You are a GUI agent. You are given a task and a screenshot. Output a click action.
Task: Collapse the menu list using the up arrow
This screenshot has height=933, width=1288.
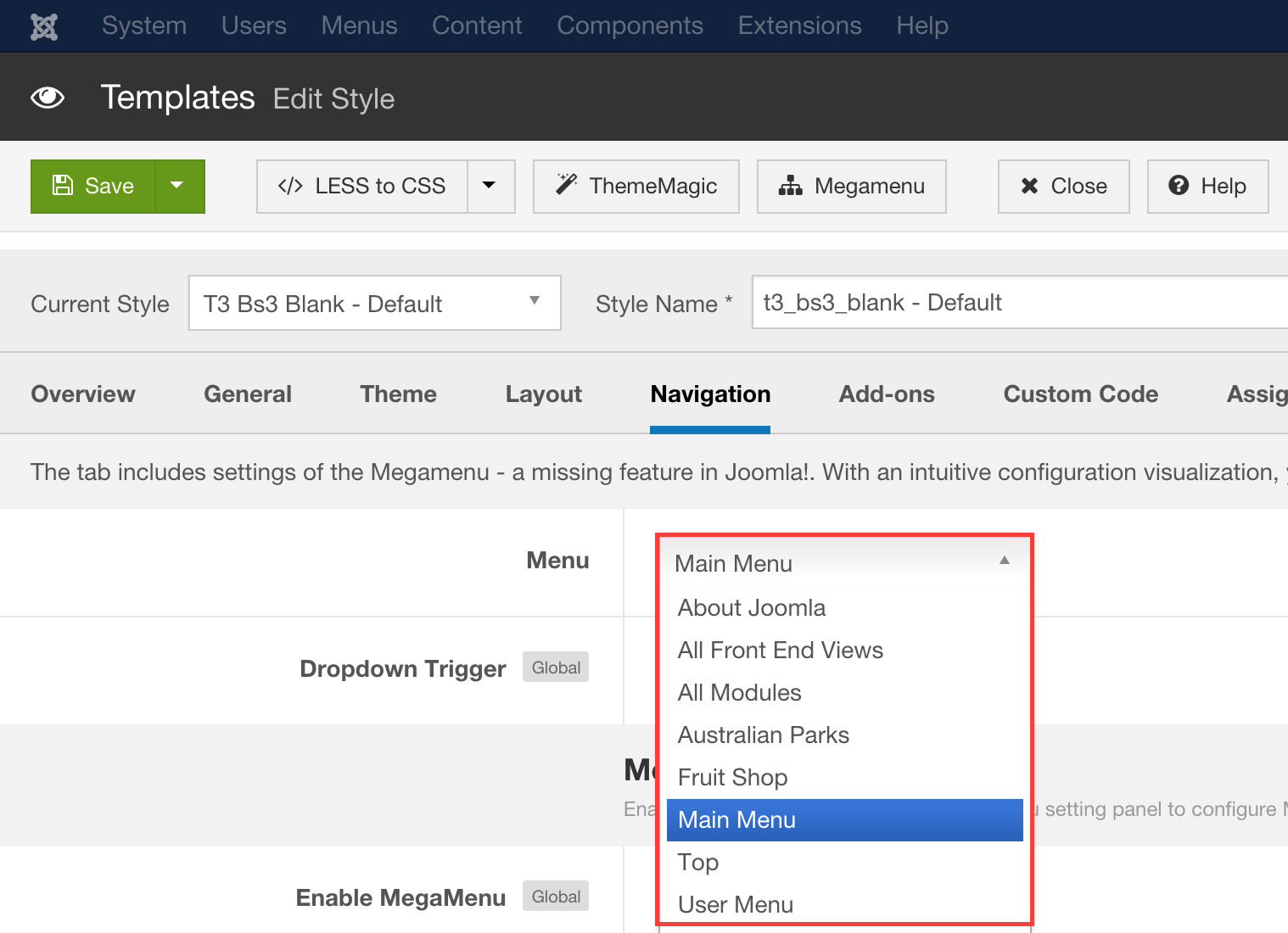pos(1004,560)
